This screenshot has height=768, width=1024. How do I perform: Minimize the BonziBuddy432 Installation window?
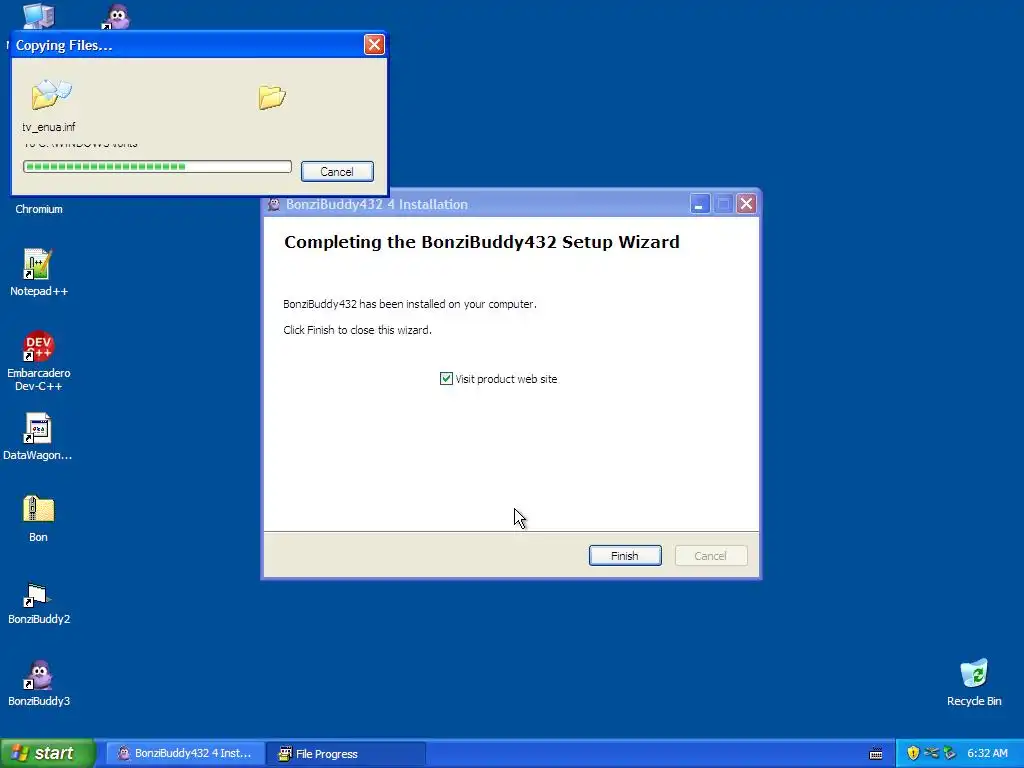[699, 204]
